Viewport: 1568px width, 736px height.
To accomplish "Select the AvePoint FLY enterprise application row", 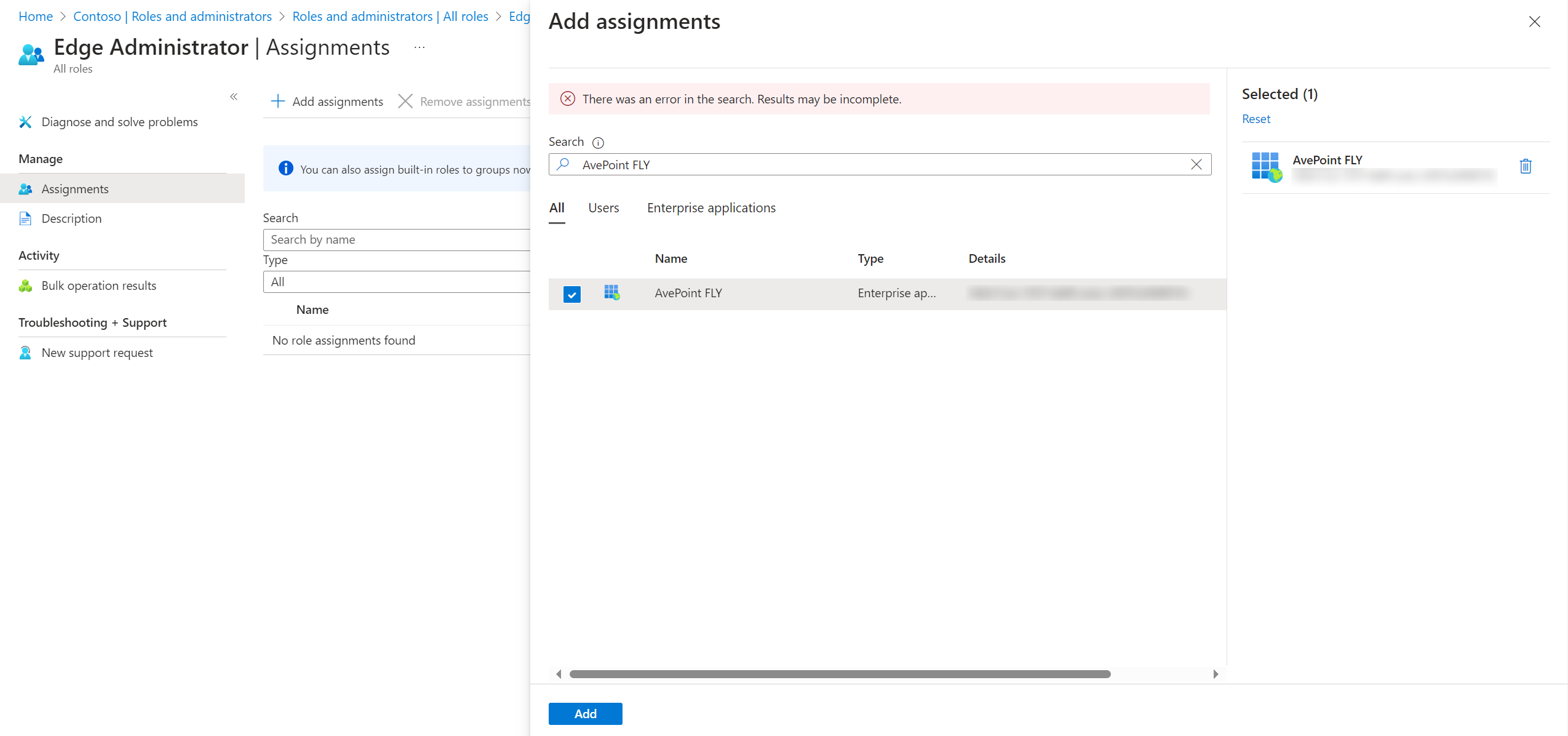I will 688,293.
